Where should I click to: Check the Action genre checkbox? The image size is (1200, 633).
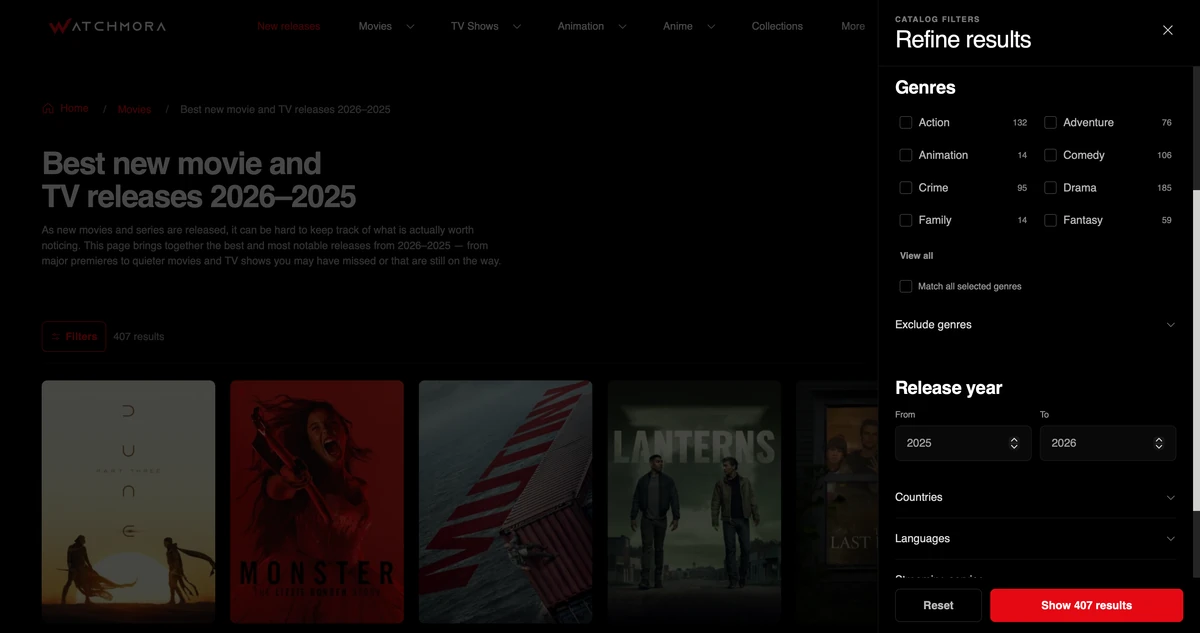click(x=906, y=123)
